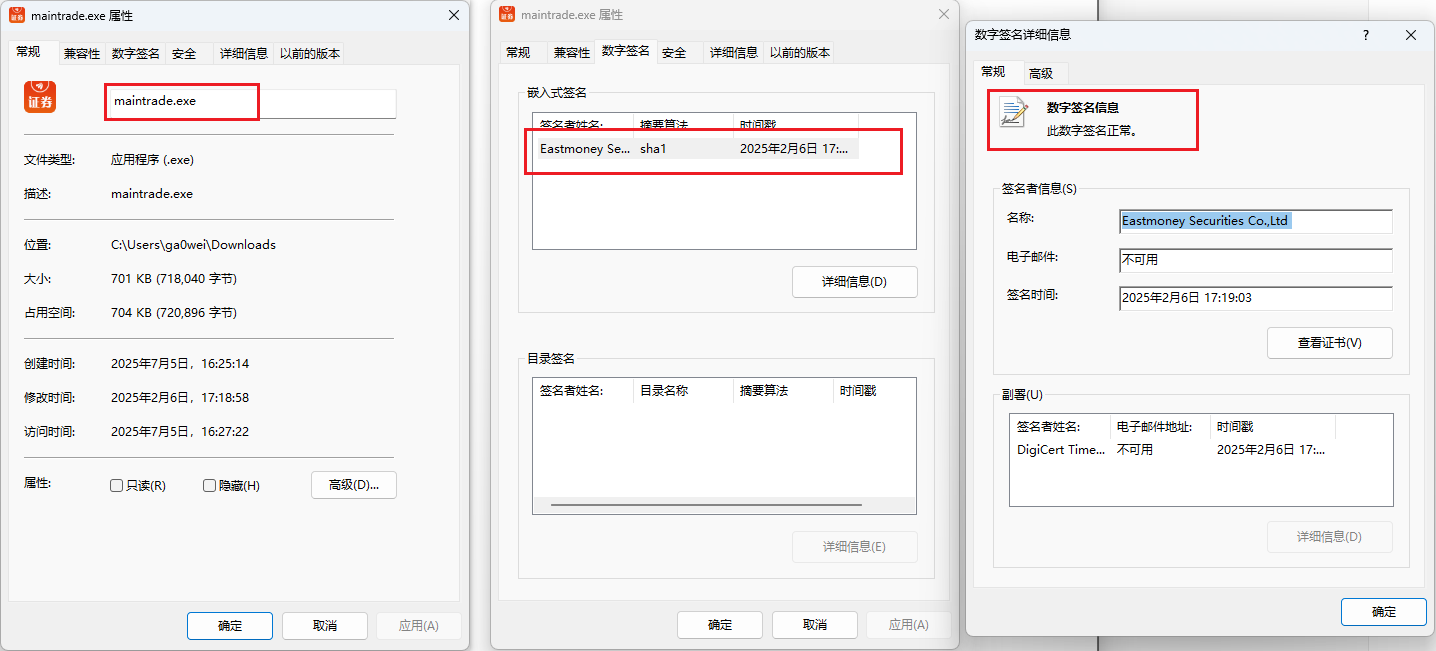Screen dimensions: 1436x651
Task: Click the 此数字签名正常。 status text
Action: [1092, 131]
